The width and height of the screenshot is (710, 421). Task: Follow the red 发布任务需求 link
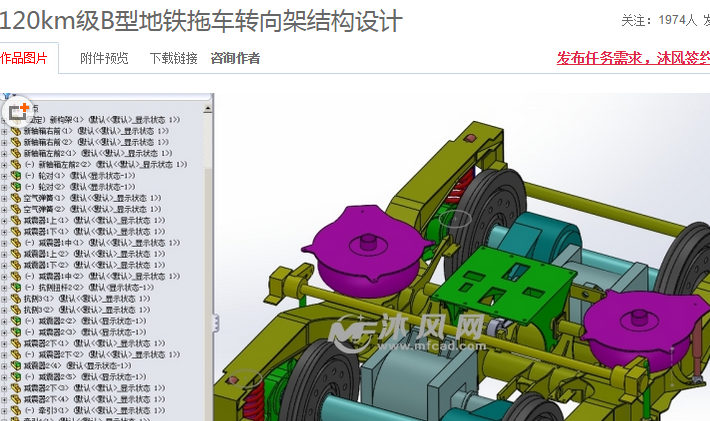633,58
